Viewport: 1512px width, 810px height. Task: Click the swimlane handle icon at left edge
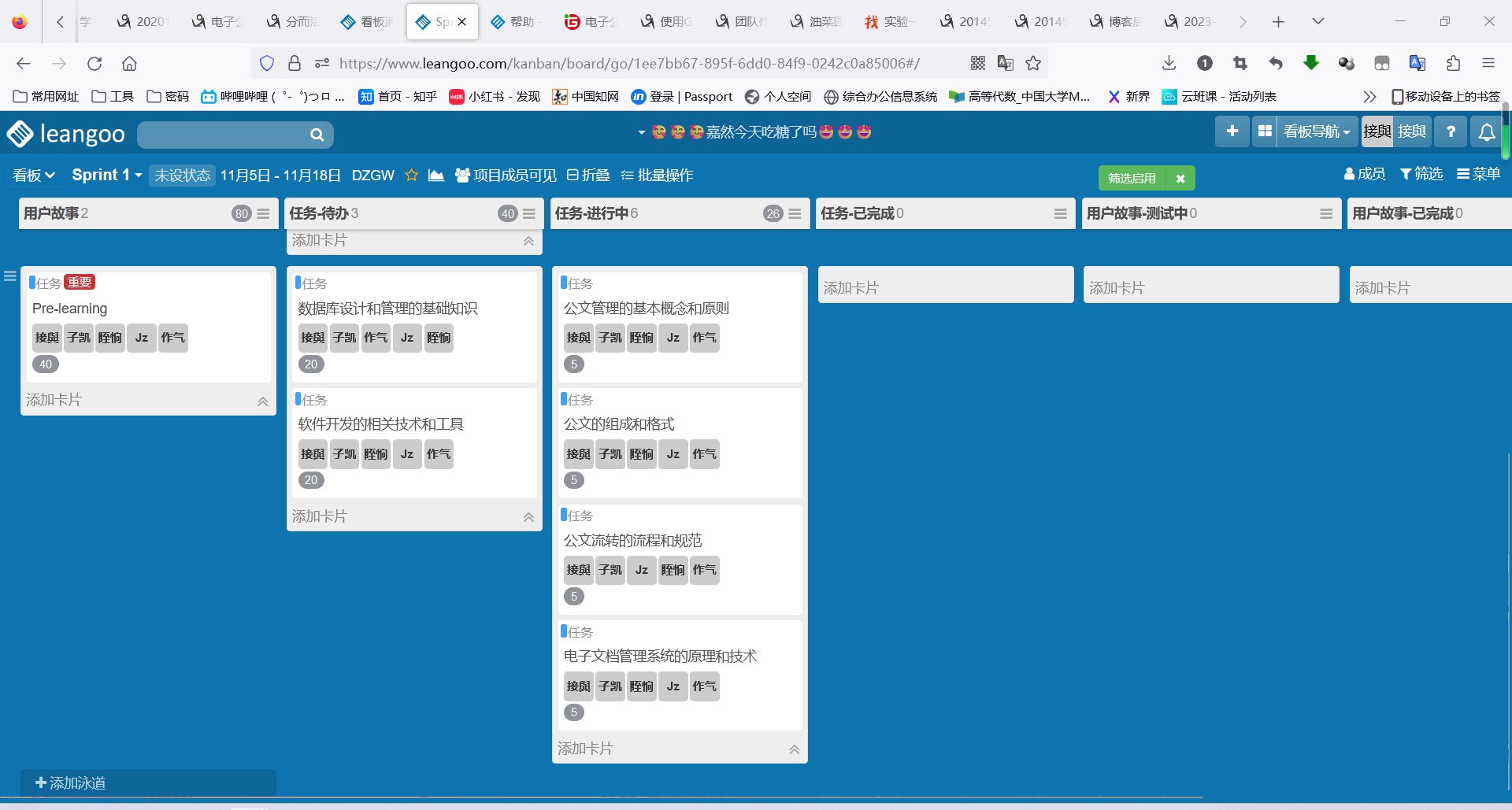point(10,276)
